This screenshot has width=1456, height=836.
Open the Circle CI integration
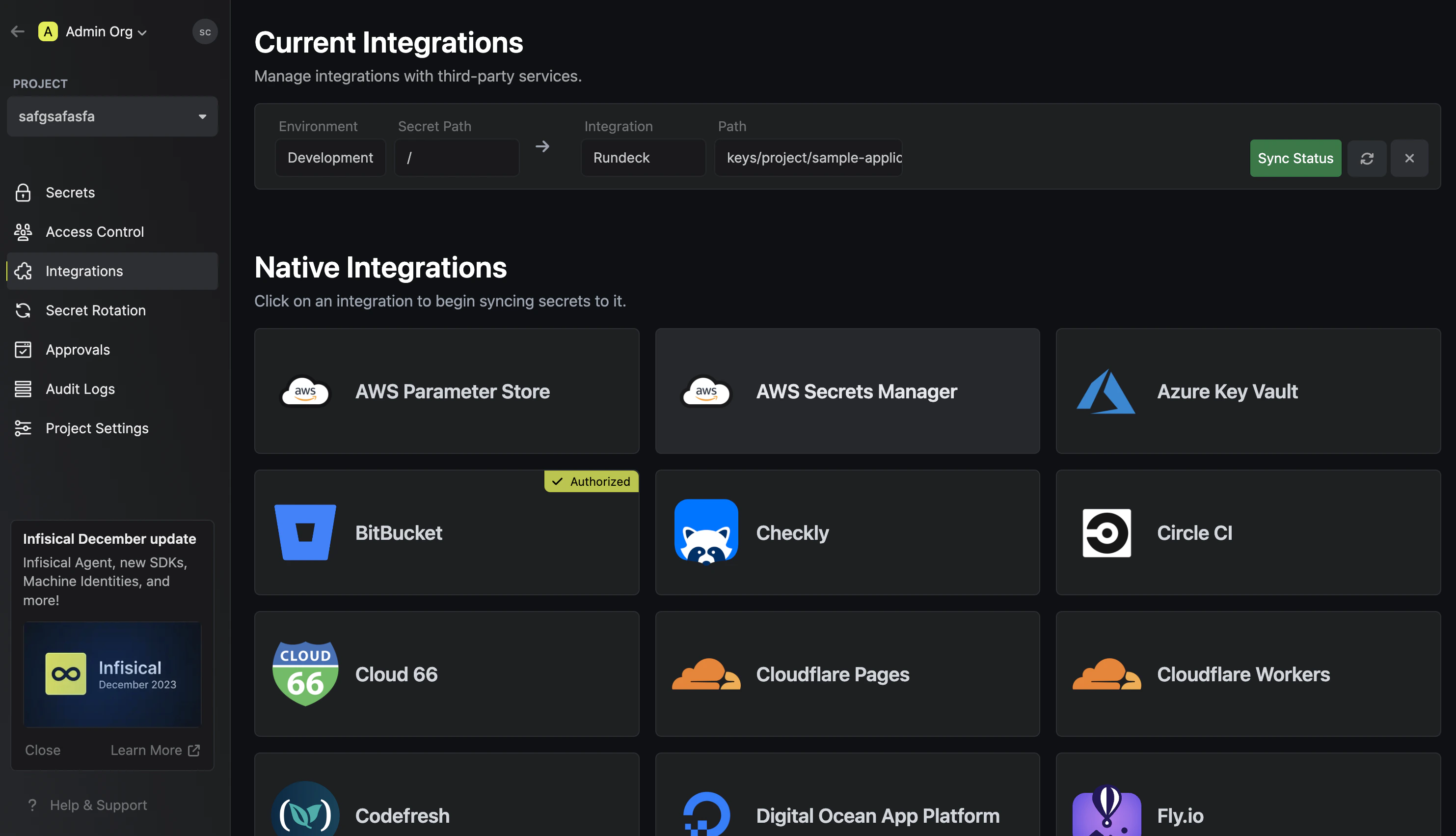[1248, 533]
